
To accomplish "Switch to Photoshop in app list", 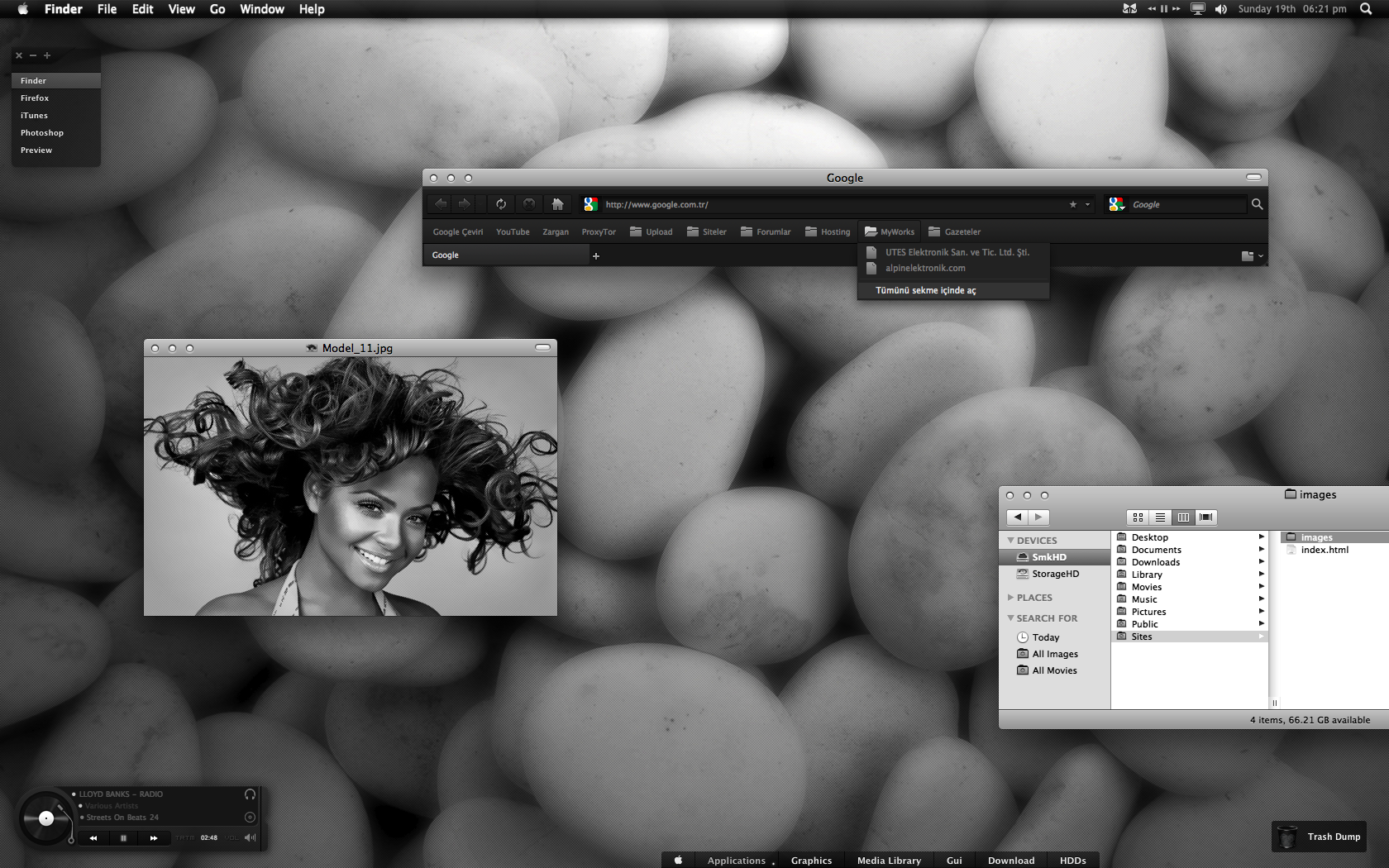I will click(x=56, y=132).
